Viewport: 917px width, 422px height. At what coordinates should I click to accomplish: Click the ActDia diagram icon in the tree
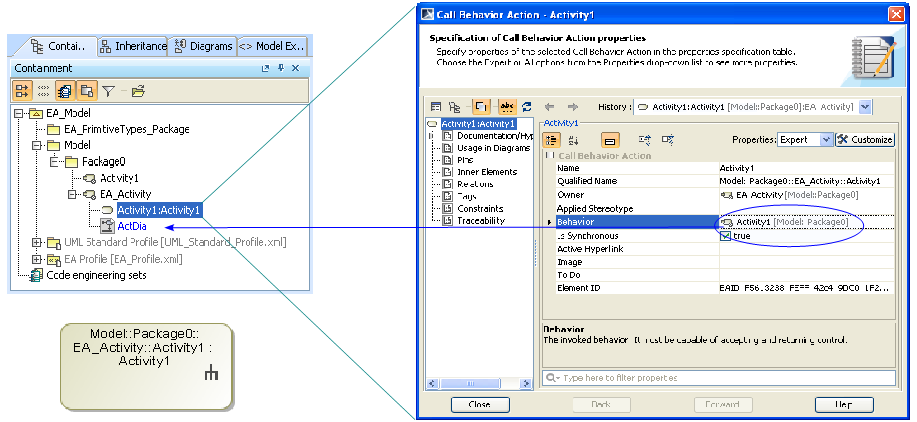[107, 226]
